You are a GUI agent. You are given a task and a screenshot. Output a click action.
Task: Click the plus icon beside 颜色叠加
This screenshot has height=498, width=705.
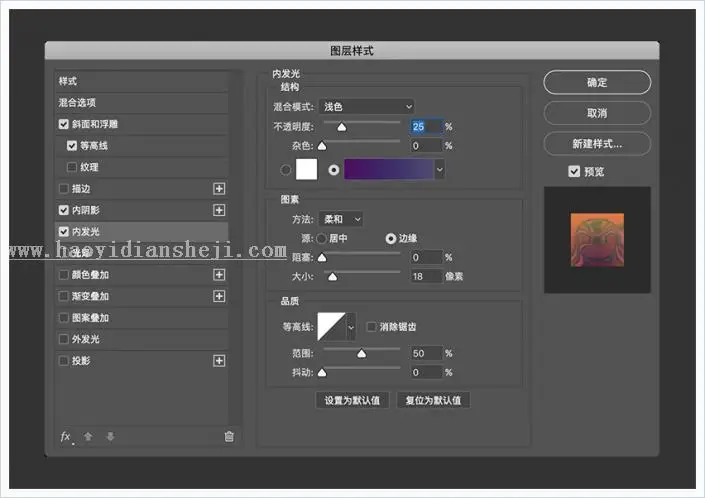coord(219,275)
